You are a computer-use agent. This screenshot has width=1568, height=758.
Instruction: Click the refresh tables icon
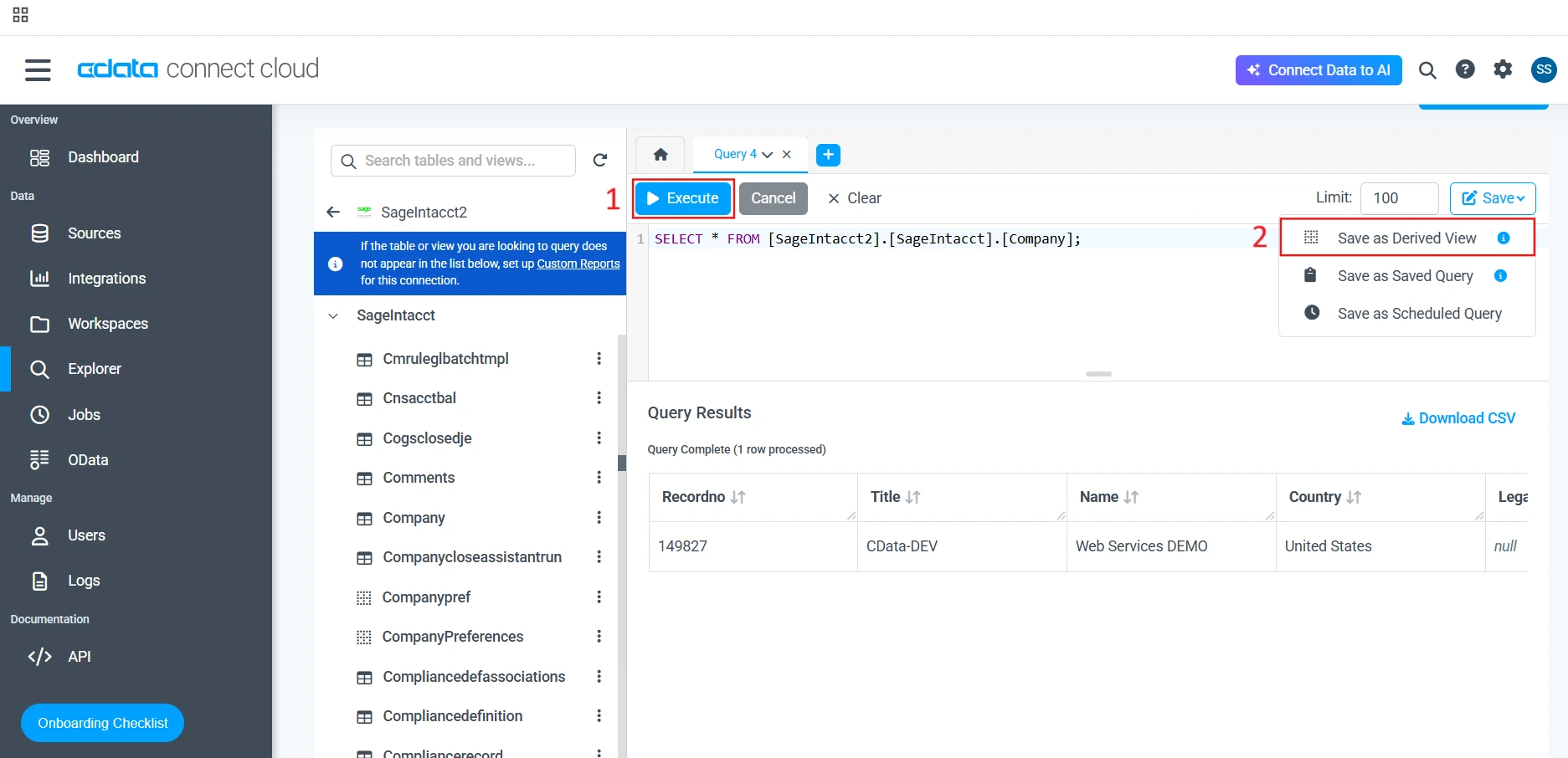(x=599, y=161)
